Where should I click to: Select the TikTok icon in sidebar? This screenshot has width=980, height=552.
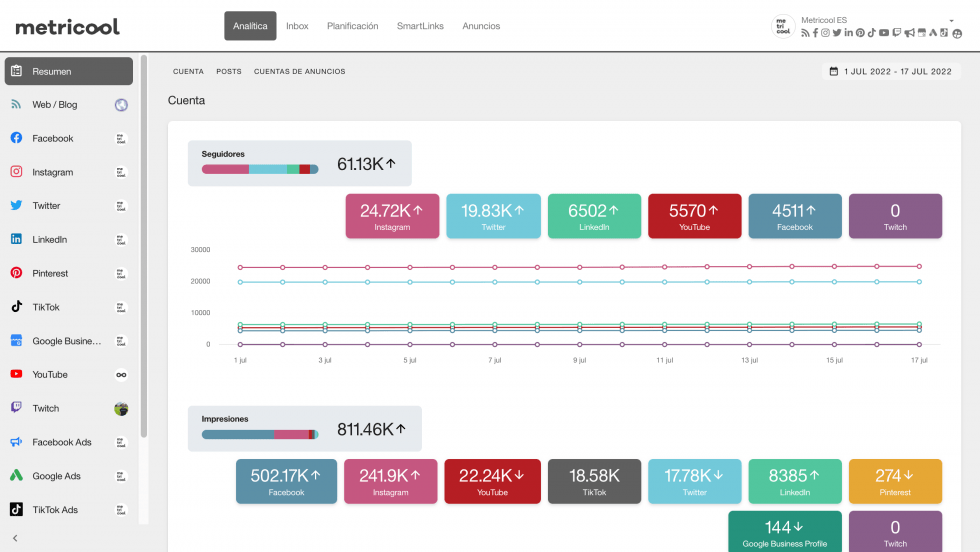coord(17,307)
